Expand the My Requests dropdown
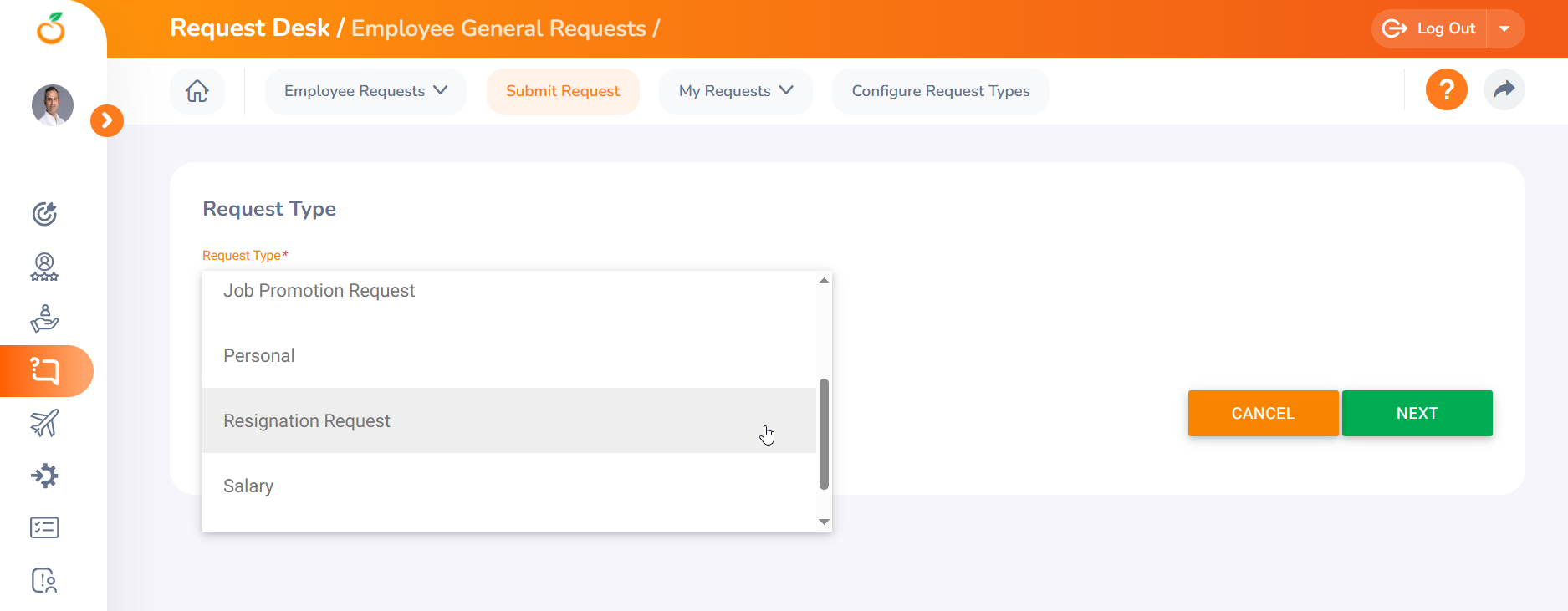This screenshot has height=611, width=1568. [735, 91]
